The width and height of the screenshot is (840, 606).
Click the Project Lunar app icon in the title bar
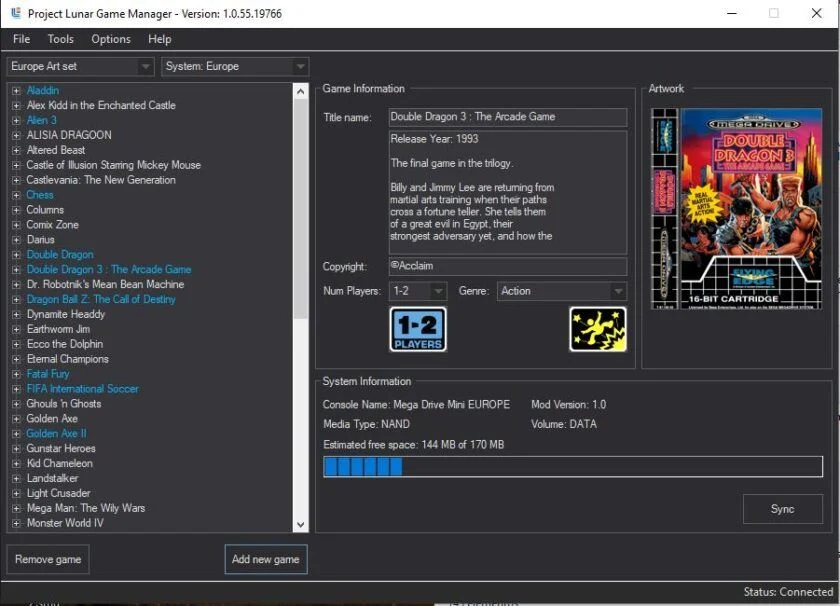click(16, 13)
